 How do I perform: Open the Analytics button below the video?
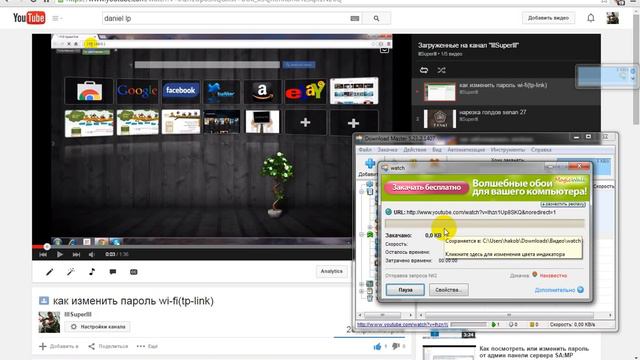(331, 271)
